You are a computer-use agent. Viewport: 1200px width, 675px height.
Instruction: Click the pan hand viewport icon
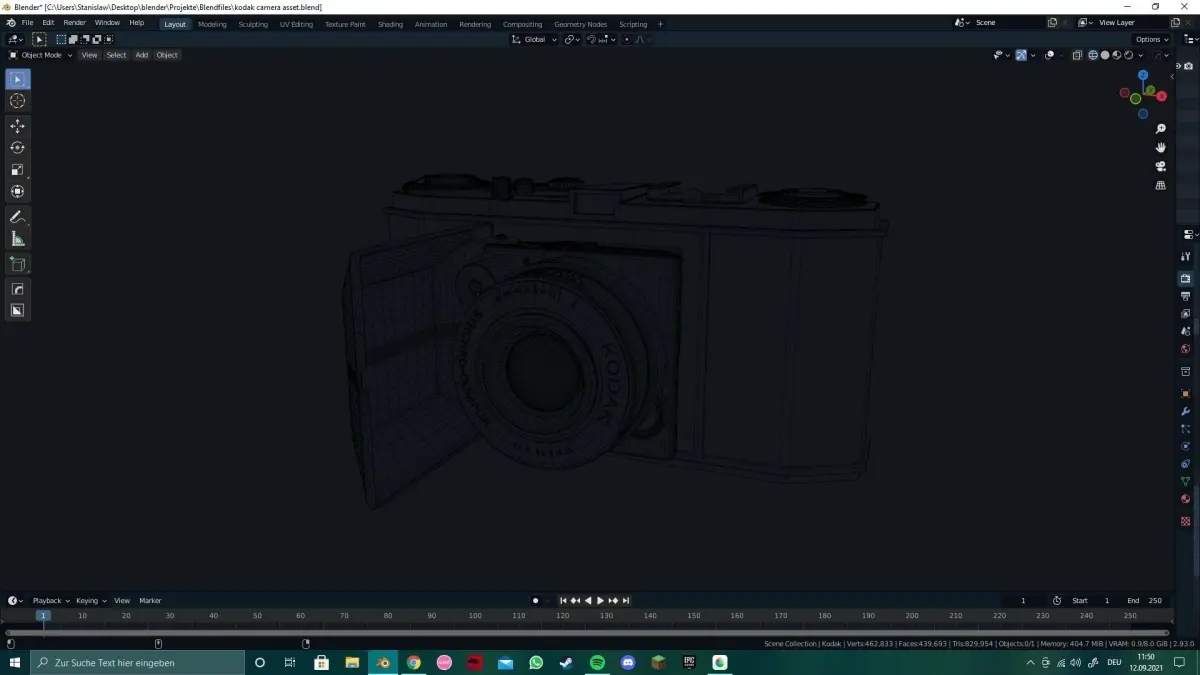(x=1161, y=148)
